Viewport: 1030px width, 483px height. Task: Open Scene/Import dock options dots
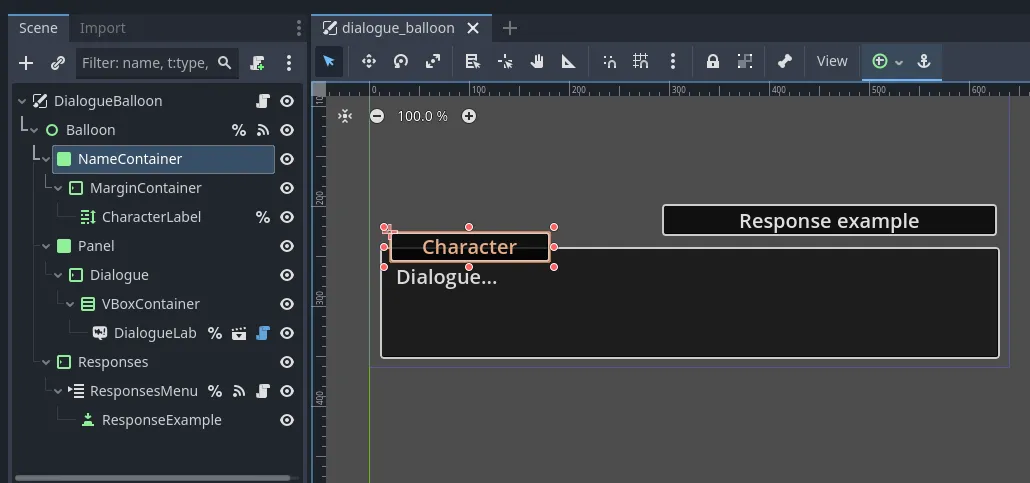[x=299, y=28]
